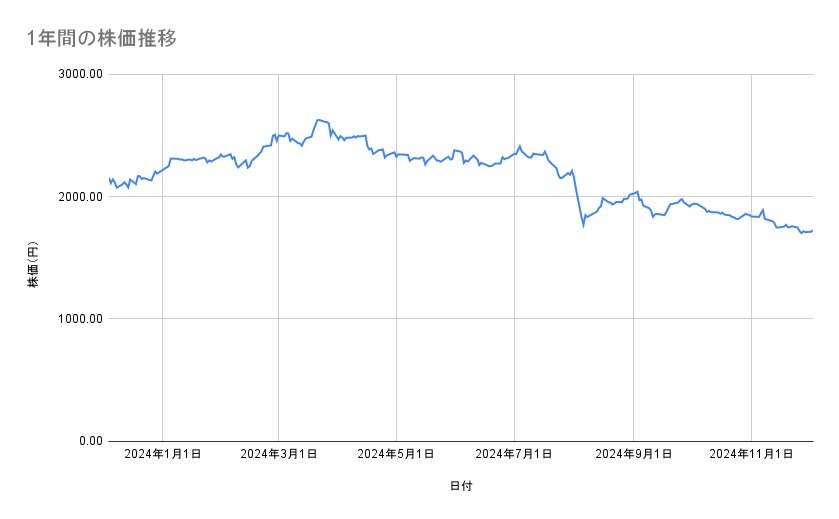
Task: Click the 2024年3月1日 x-axis label
Action: (x=280, y=455)
